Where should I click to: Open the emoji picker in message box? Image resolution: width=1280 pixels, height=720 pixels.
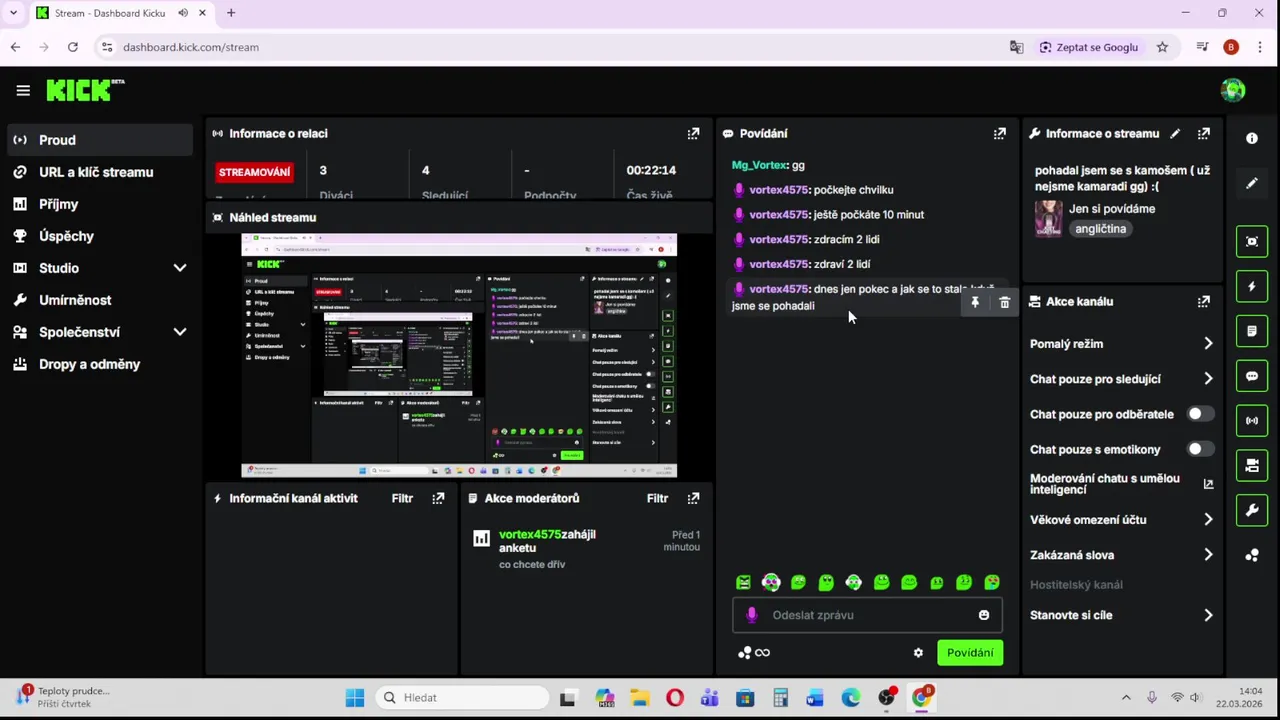(x=984, y=615)
